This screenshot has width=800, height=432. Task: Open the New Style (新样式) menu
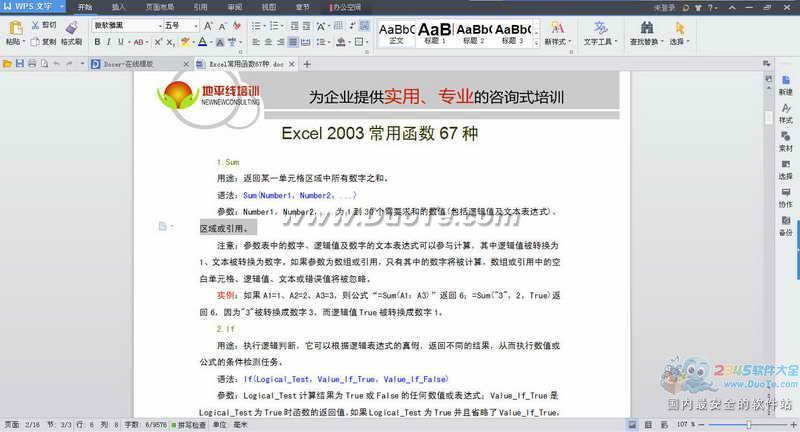coord(558,33)
